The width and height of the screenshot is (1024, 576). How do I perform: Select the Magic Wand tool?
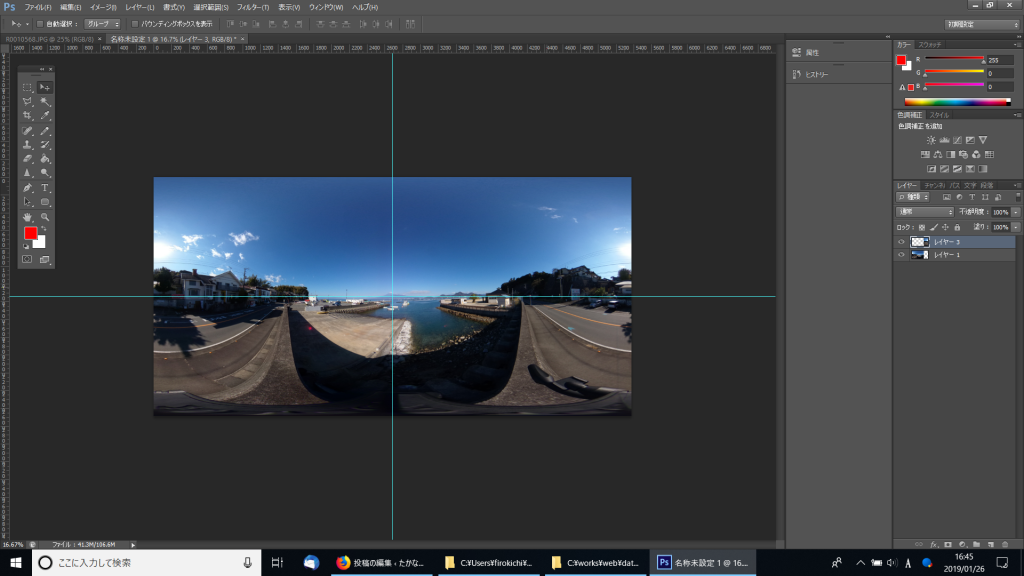(45, 102)
